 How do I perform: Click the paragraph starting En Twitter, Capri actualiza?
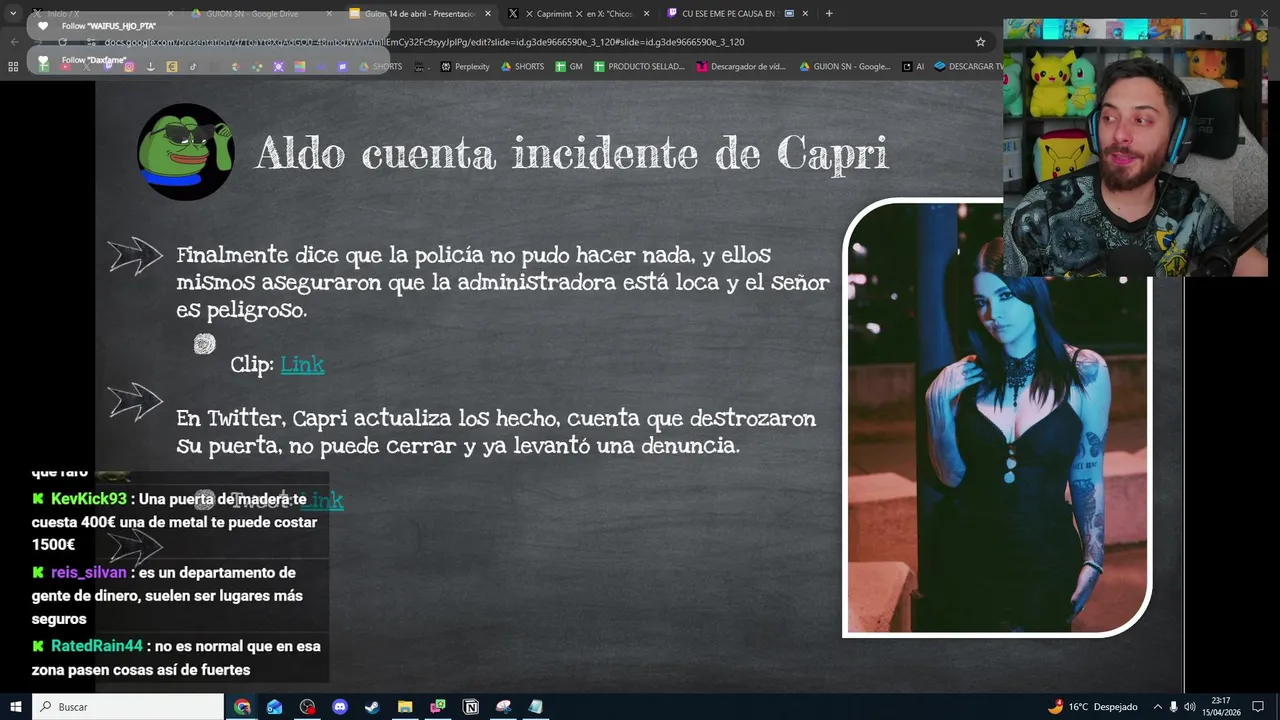[496, 432]
